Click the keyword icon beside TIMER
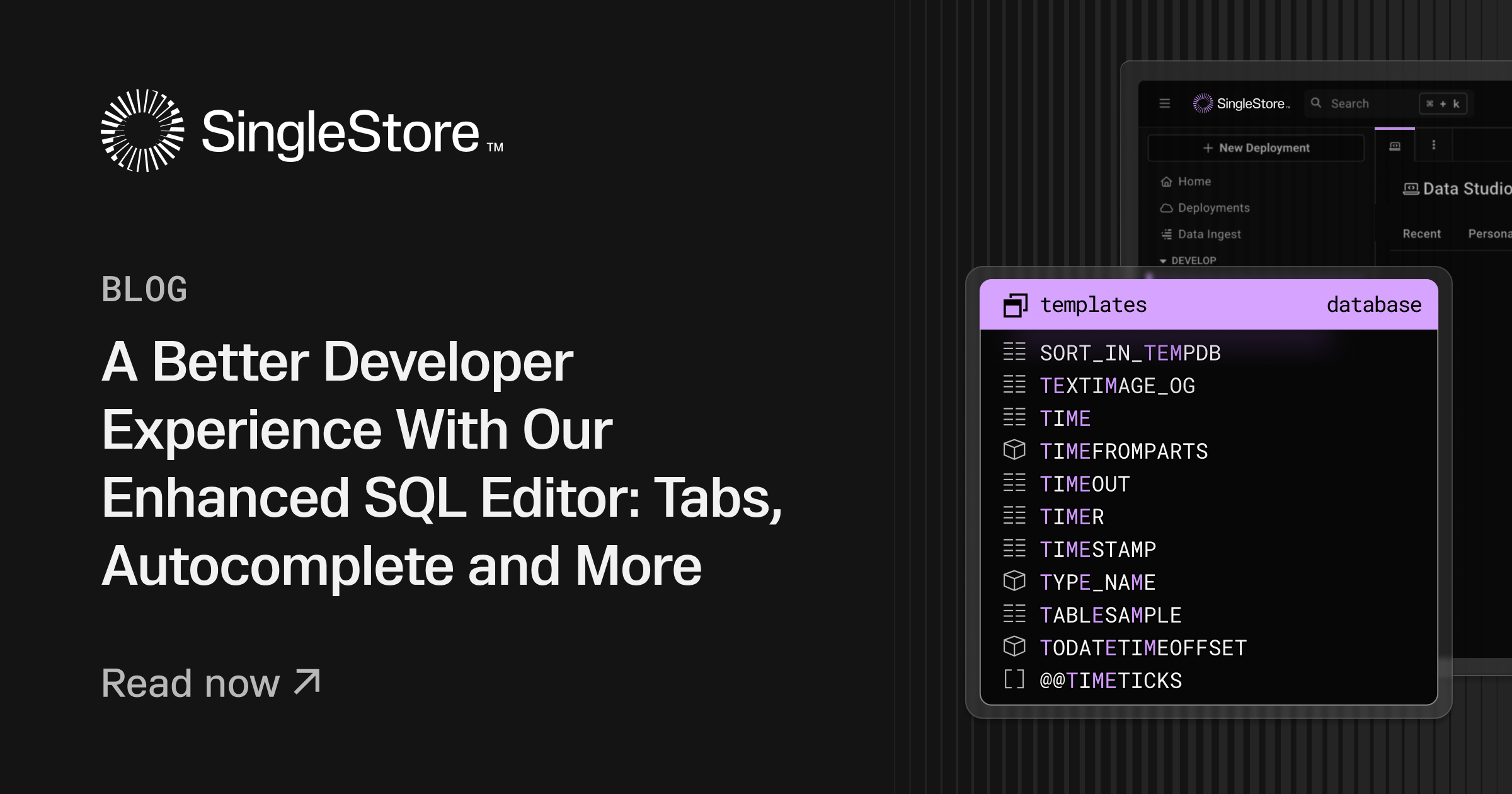This screenshot has height=794, width=1512. (1014, 515)
